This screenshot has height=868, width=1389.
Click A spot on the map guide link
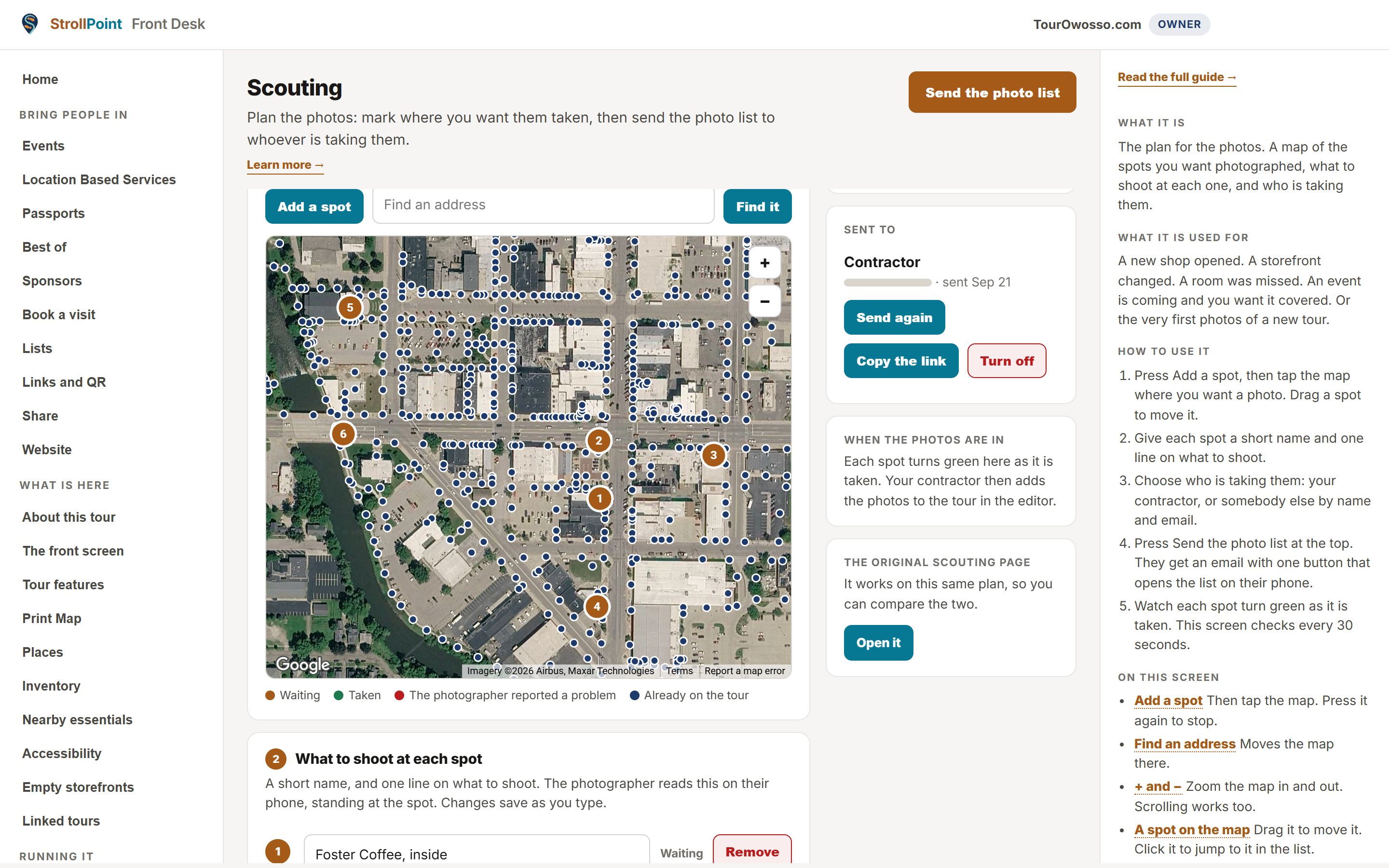pyautogui.click(x=1192, y=830)
